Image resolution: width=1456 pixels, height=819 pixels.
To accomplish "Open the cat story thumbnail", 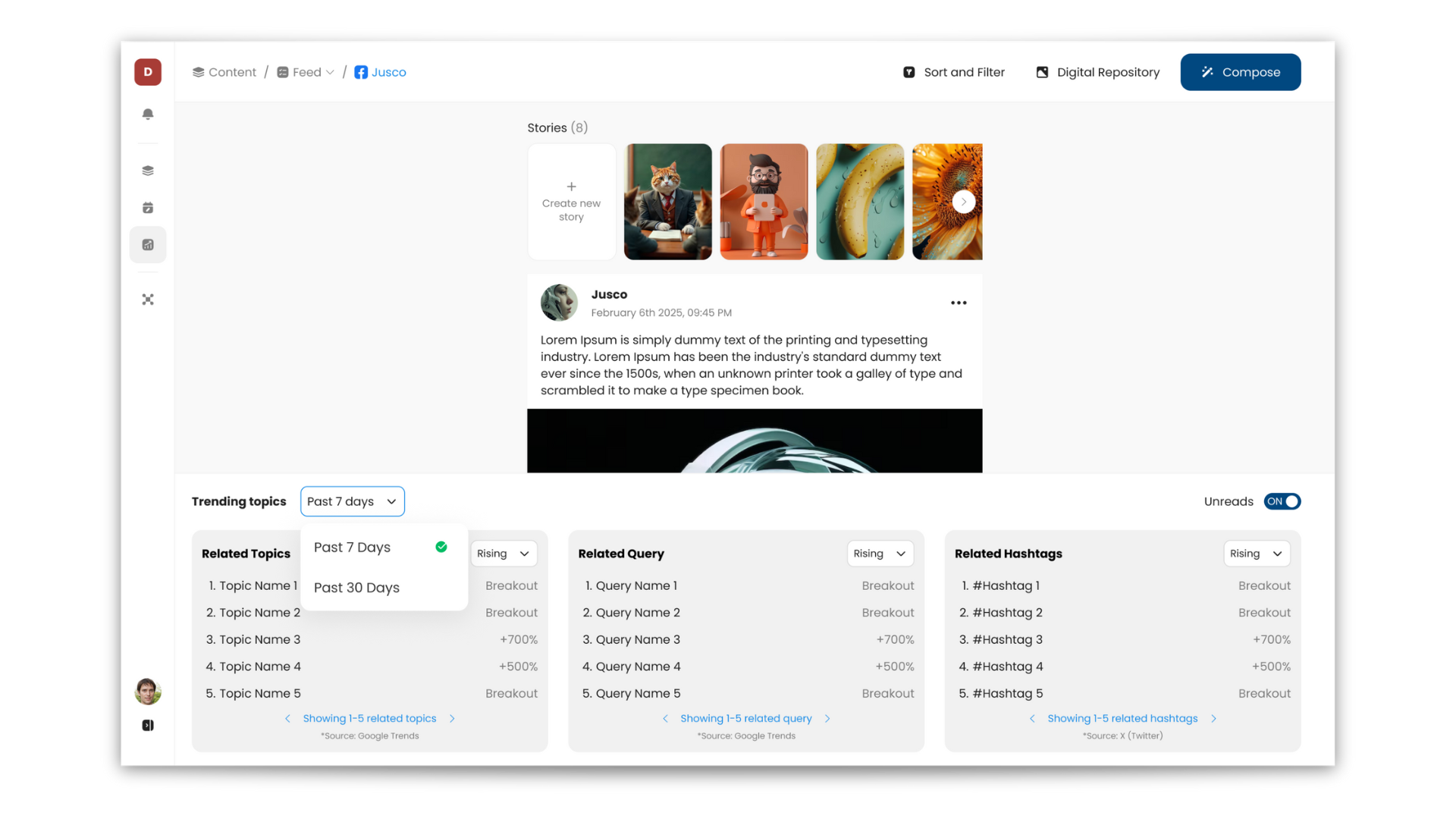I will click(667, 202).
